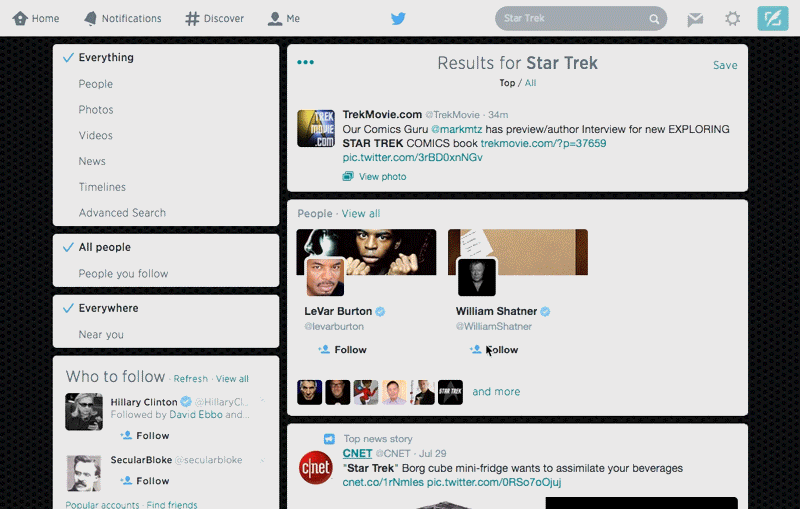800x509 pixels.
Task: Open the @markmtz mention
Action: [457, 129]
